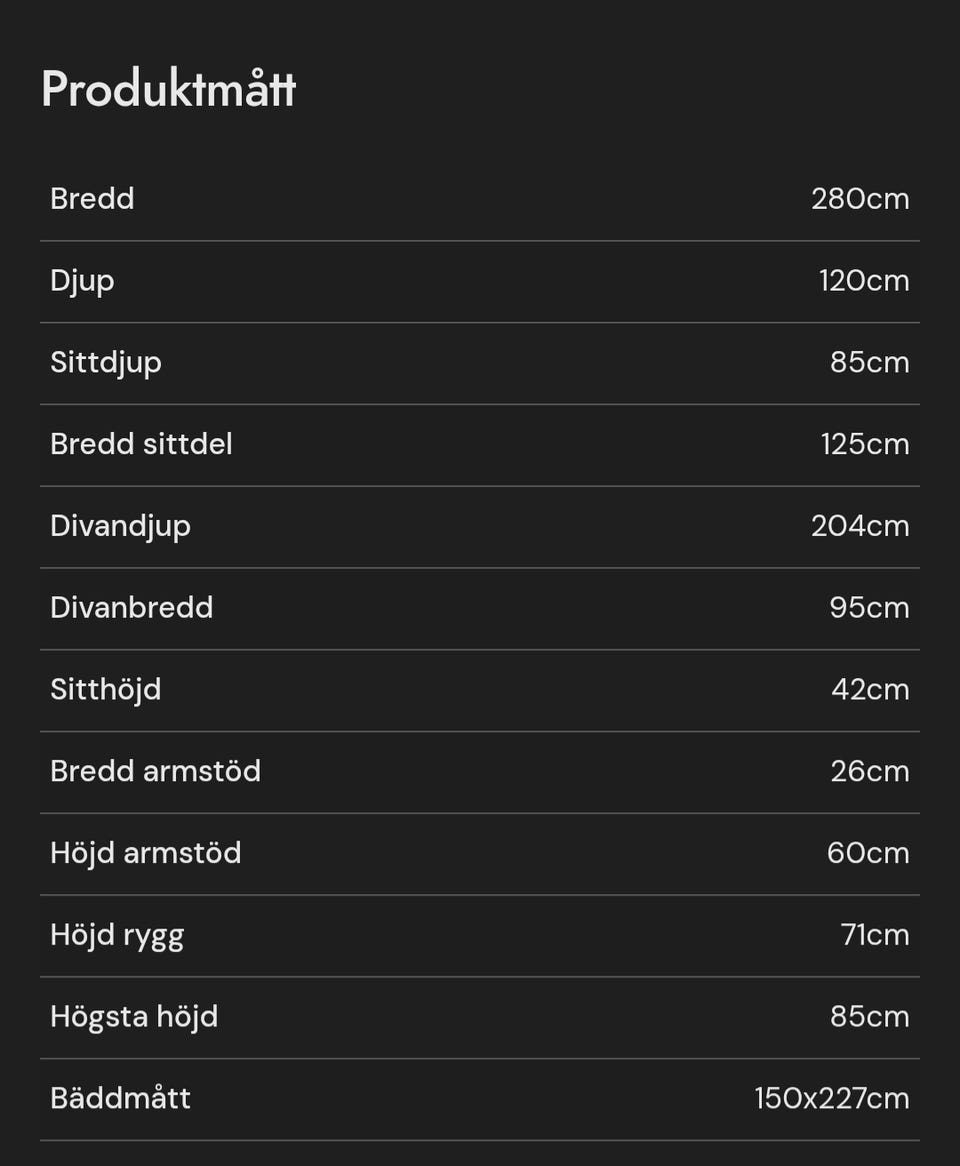Select the Divandjup row label
Viewport: 960px width, 1166px height.
120,526
